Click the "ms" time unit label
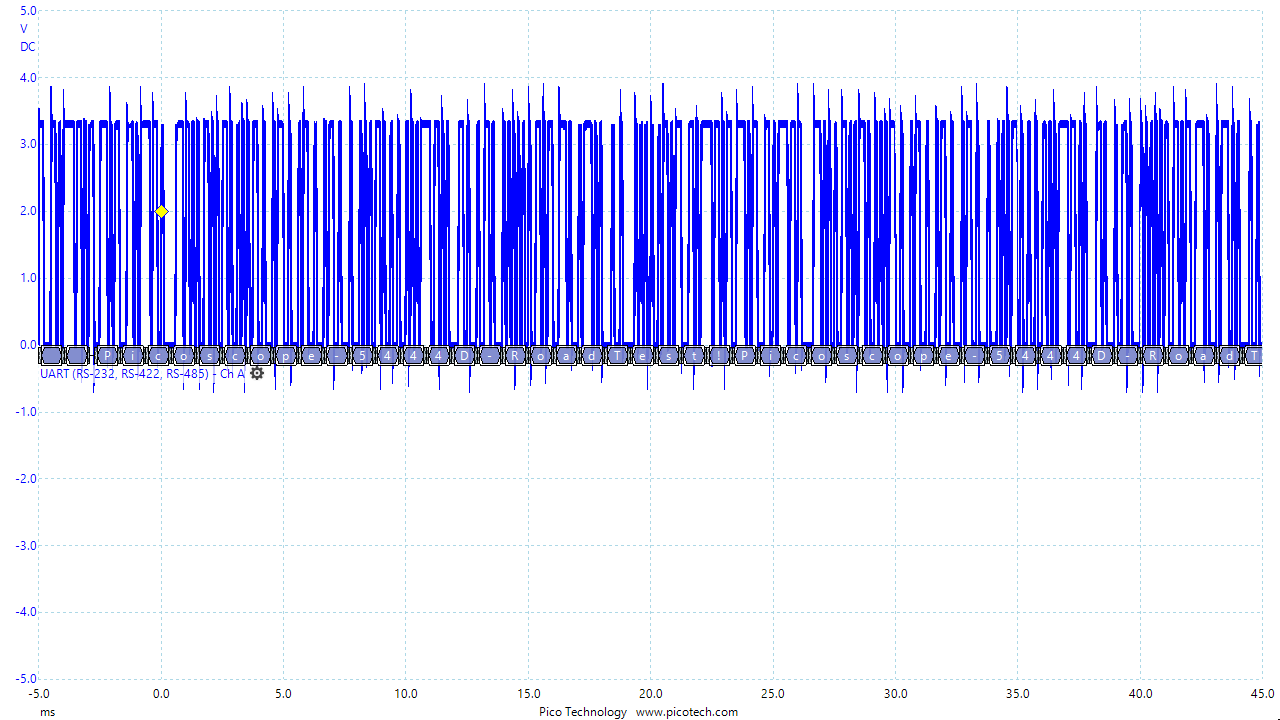Viewport: 1280px width, 720px height. 47,712
